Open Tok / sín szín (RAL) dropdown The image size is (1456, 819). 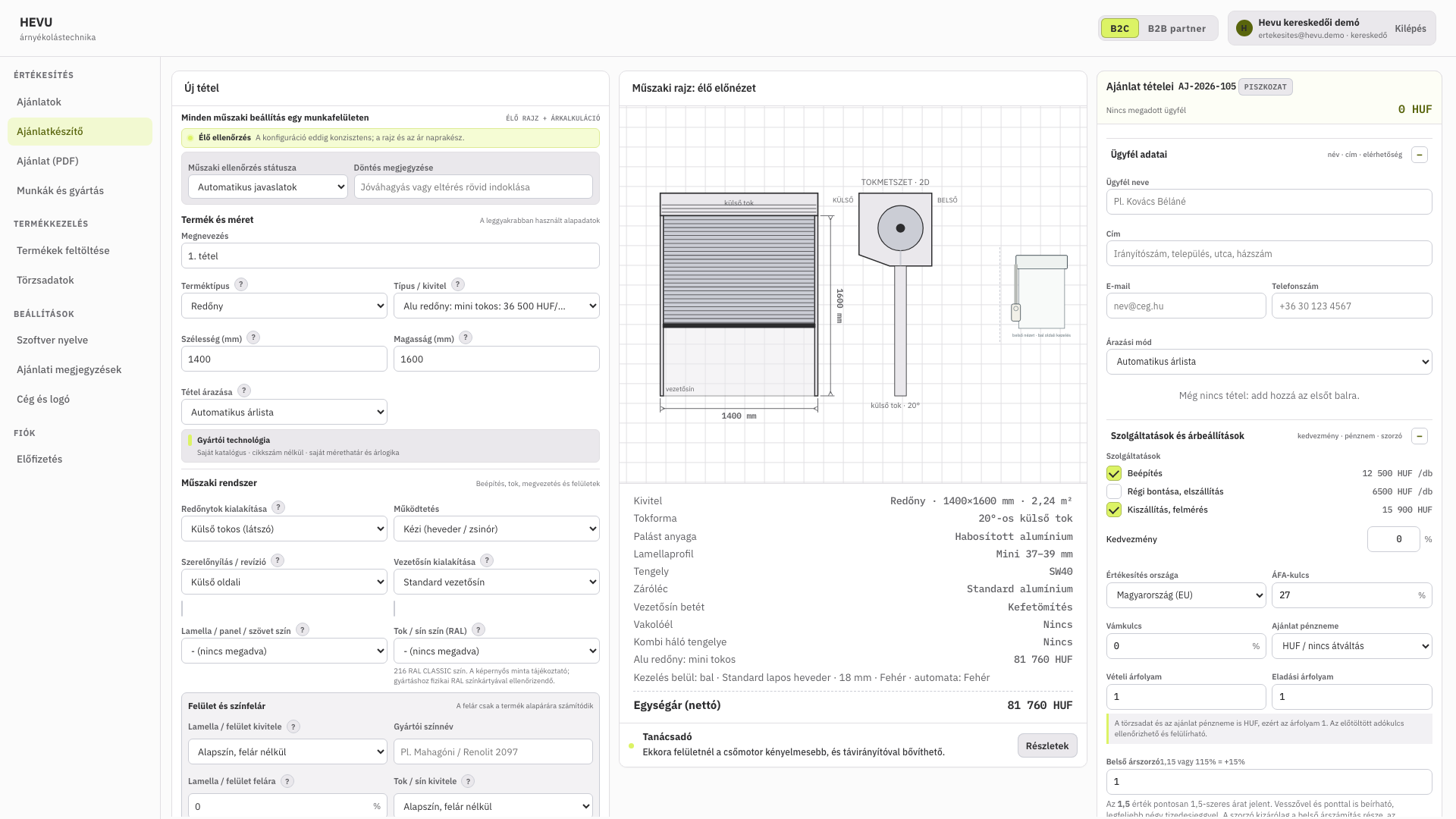pyautogui.click(x=497, y=651)
